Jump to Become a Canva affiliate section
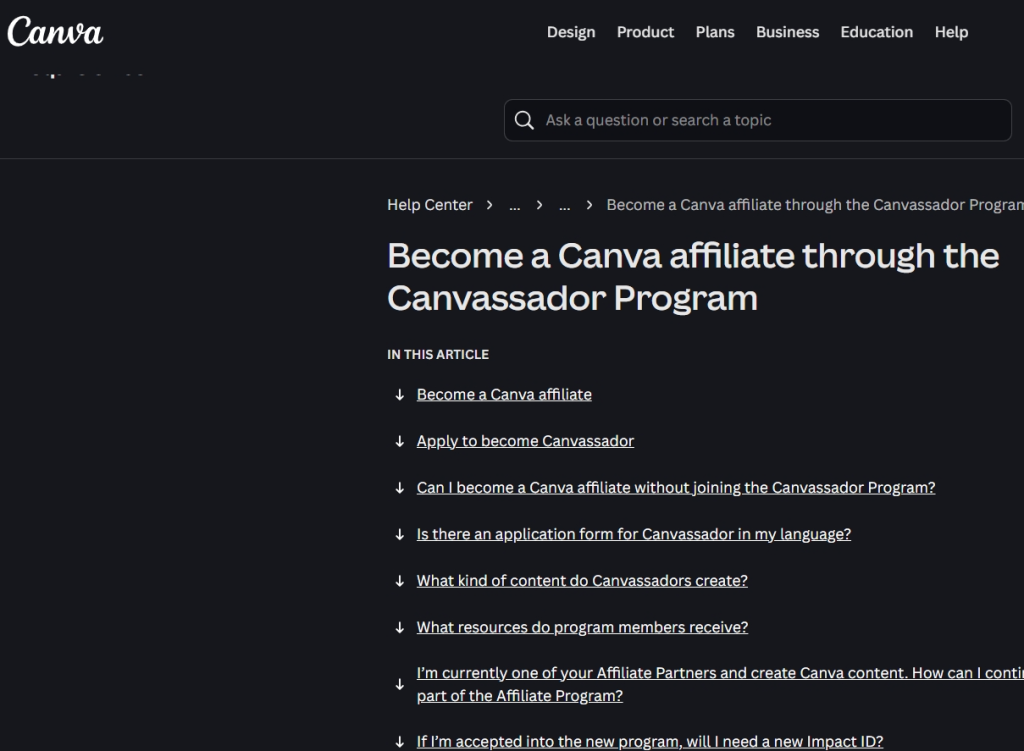This screenshot has width=1024, height=751. (x=504, y=394)
